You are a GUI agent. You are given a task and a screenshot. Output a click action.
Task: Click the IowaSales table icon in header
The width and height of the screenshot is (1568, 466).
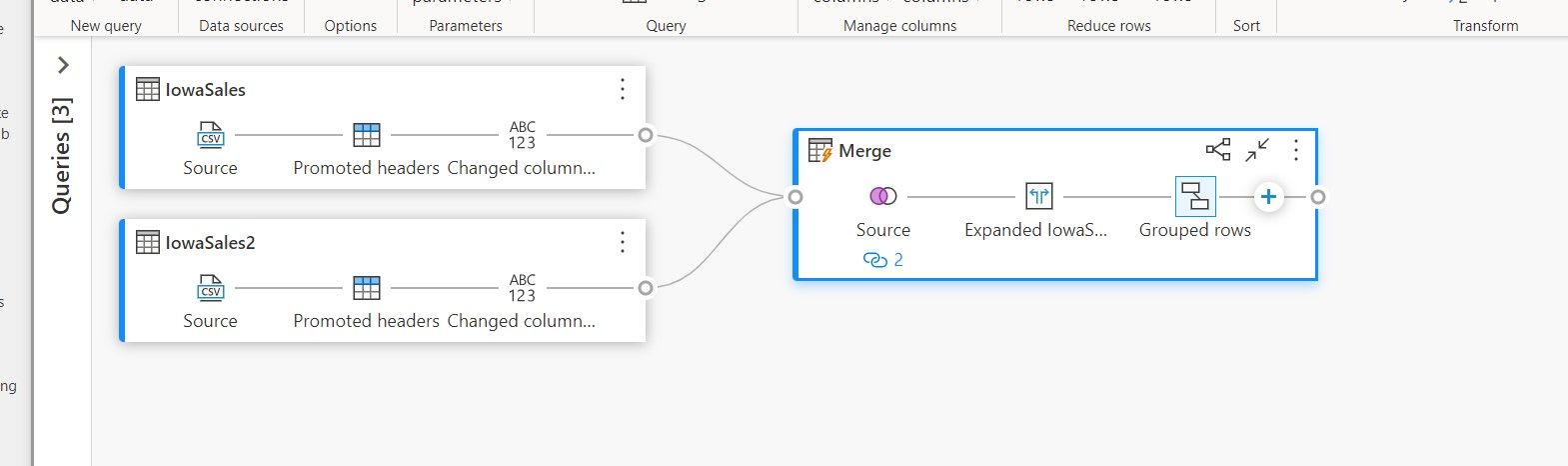click(148, 89)
